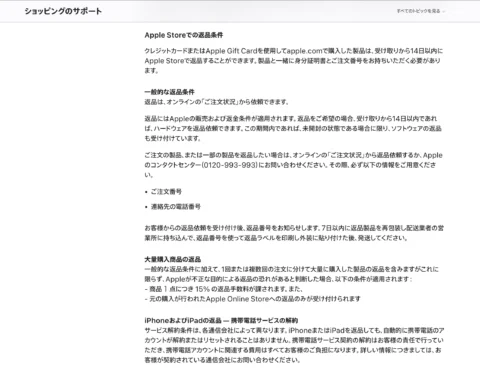Open the ショッピングのサポート header title

pyautogui.click(x=63, y=11)
